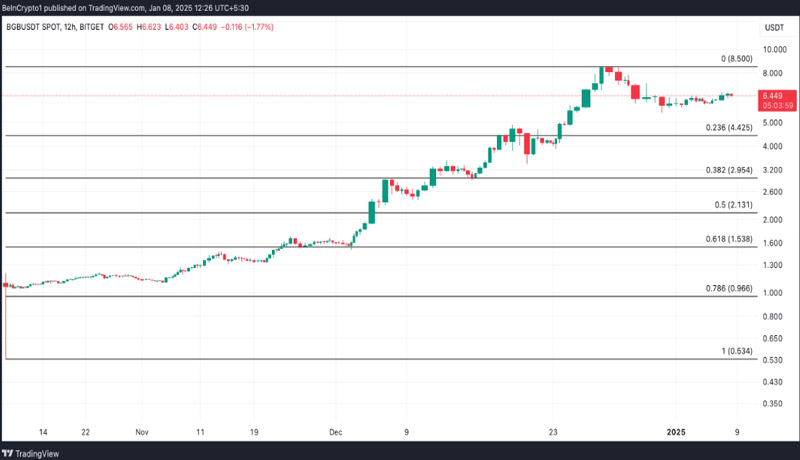Click the 22 date axis label
Screen dimensions: 800x460
click(85, 432)
